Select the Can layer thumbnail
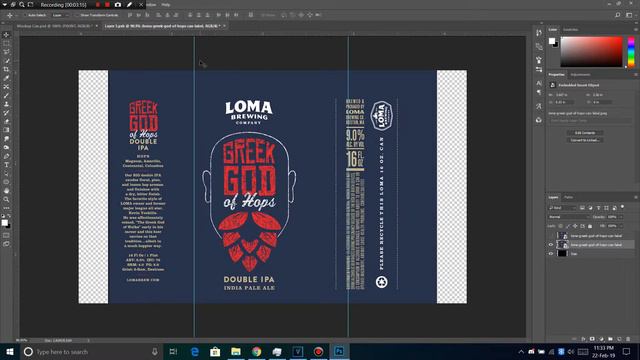This screenshot has height=360, width=640. [x=562, y=253]
